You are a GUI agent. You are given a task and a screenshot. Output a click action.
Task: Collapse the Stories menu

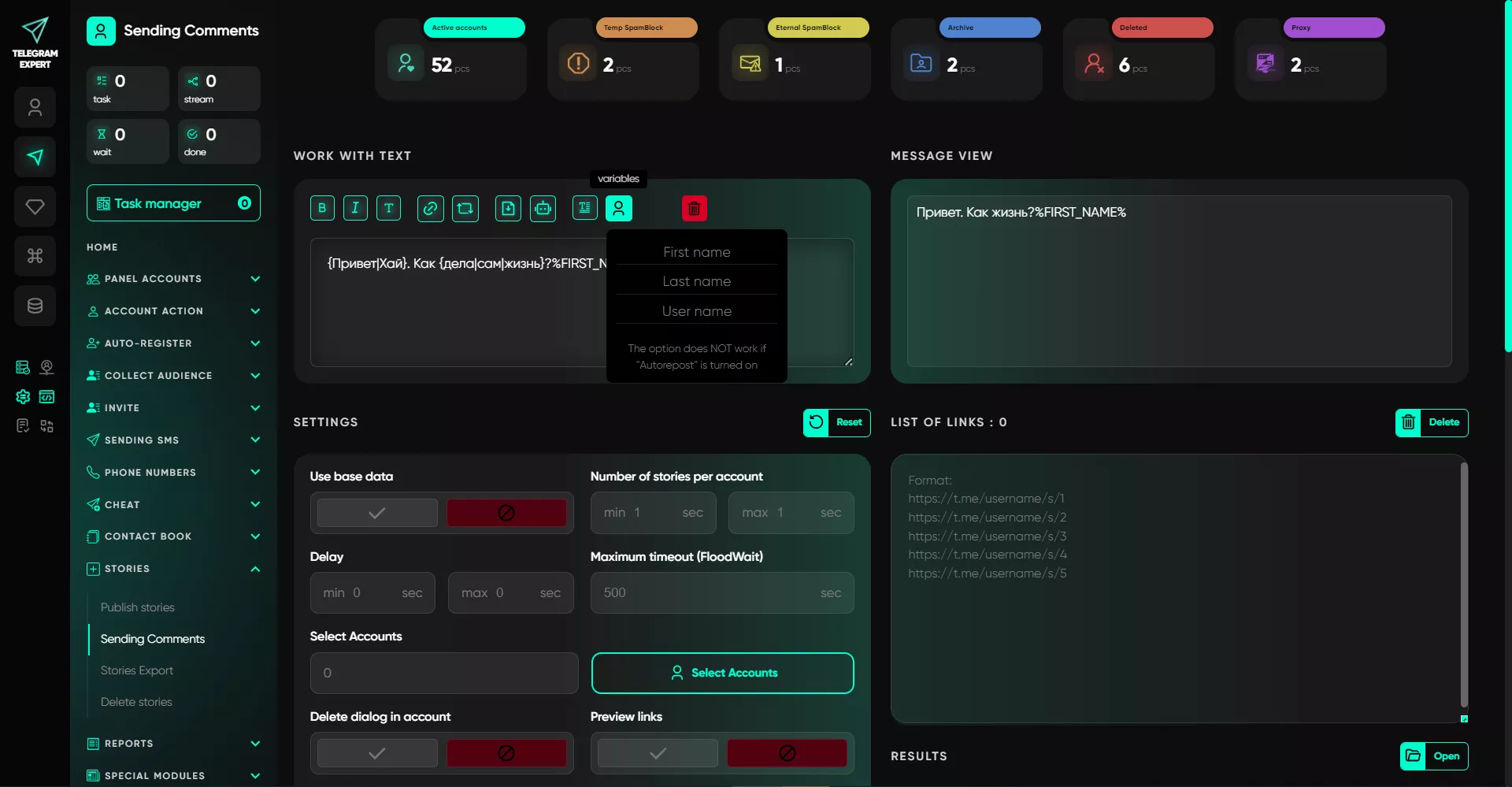[x=173, y=569]
